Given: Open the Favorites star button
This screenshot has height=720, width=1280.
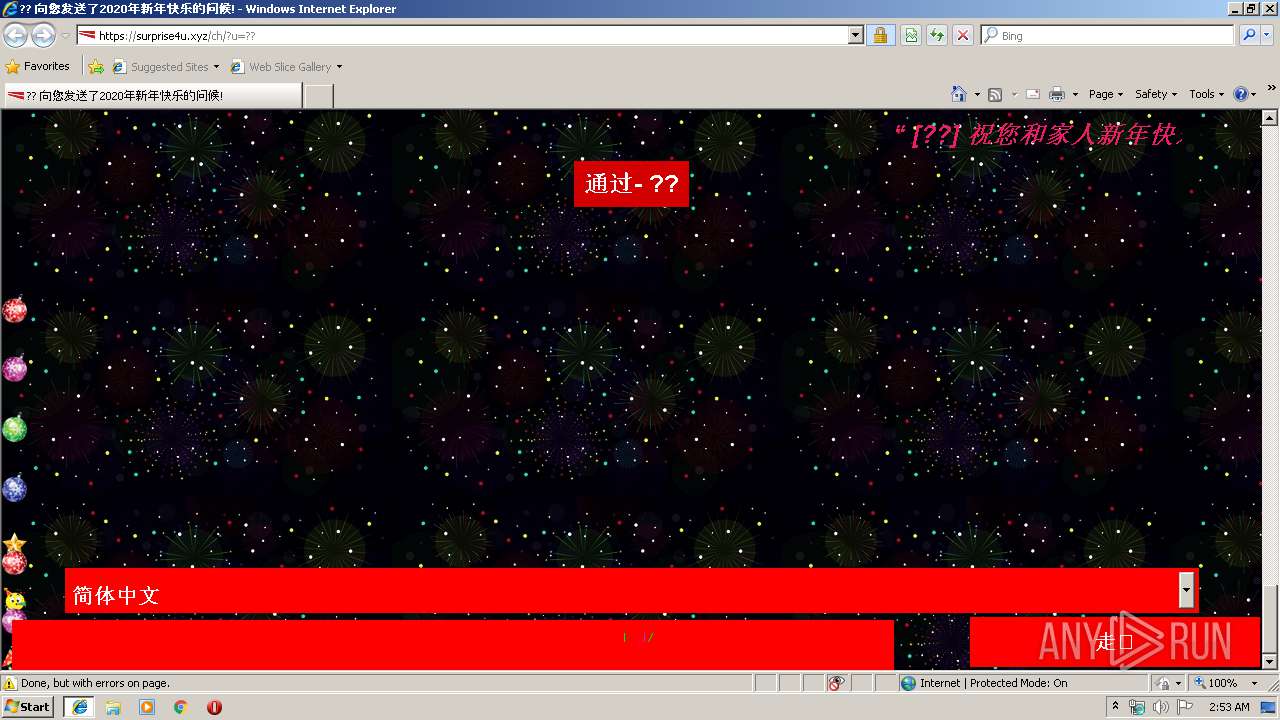Looking at the screenshot, I should (38, 66).
